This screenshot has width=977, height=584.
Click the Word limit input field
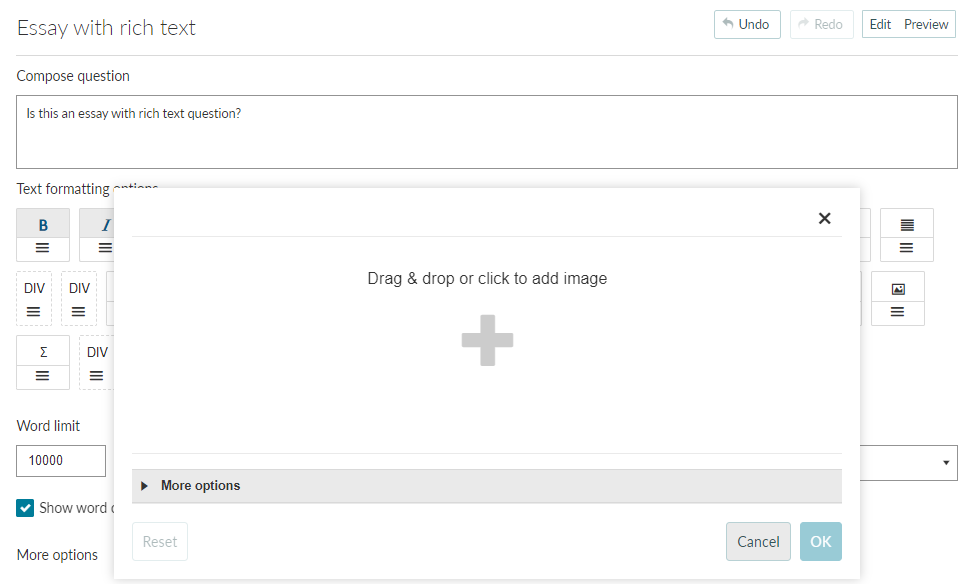[x=61, y=461]
